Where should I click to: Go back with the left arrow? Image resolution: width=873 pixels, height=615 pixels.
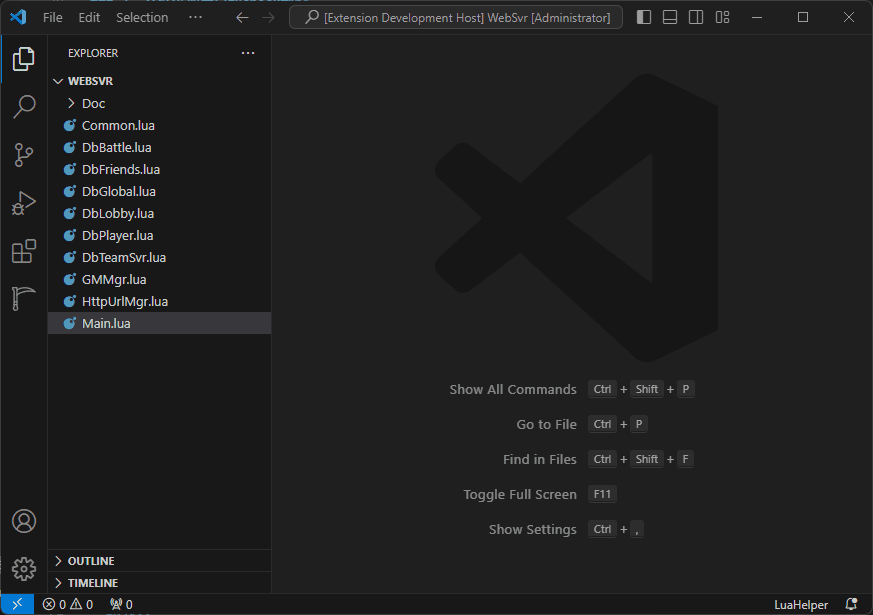pos(242,18)
